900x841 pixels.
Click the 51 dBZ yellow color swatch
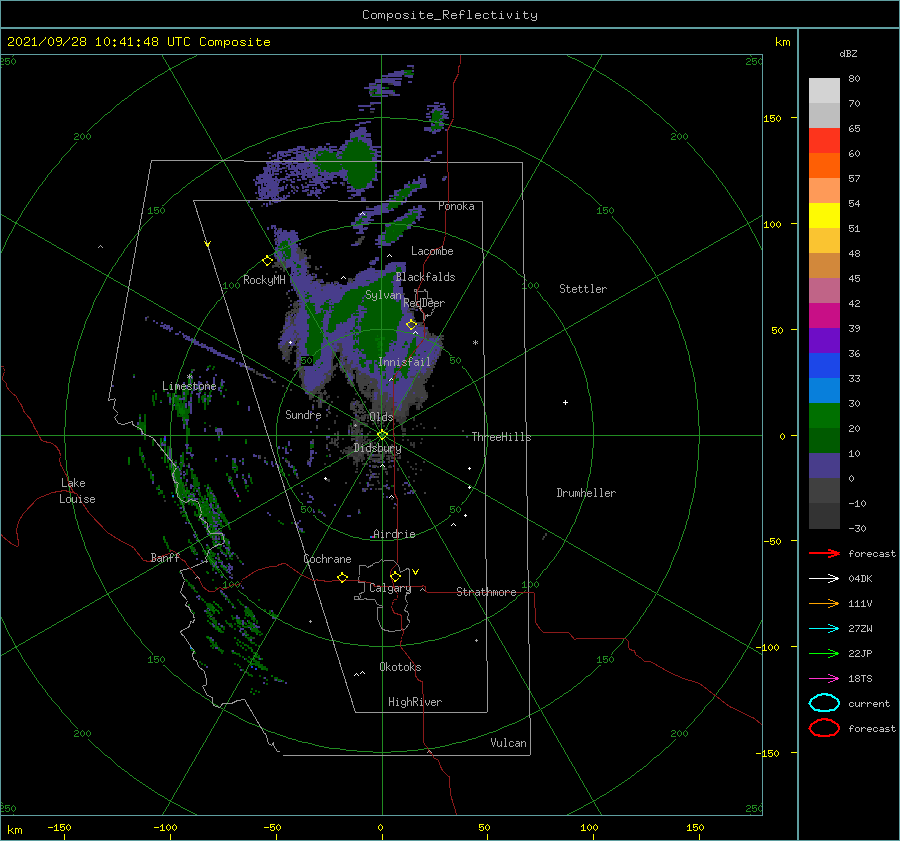coord(824,215)
